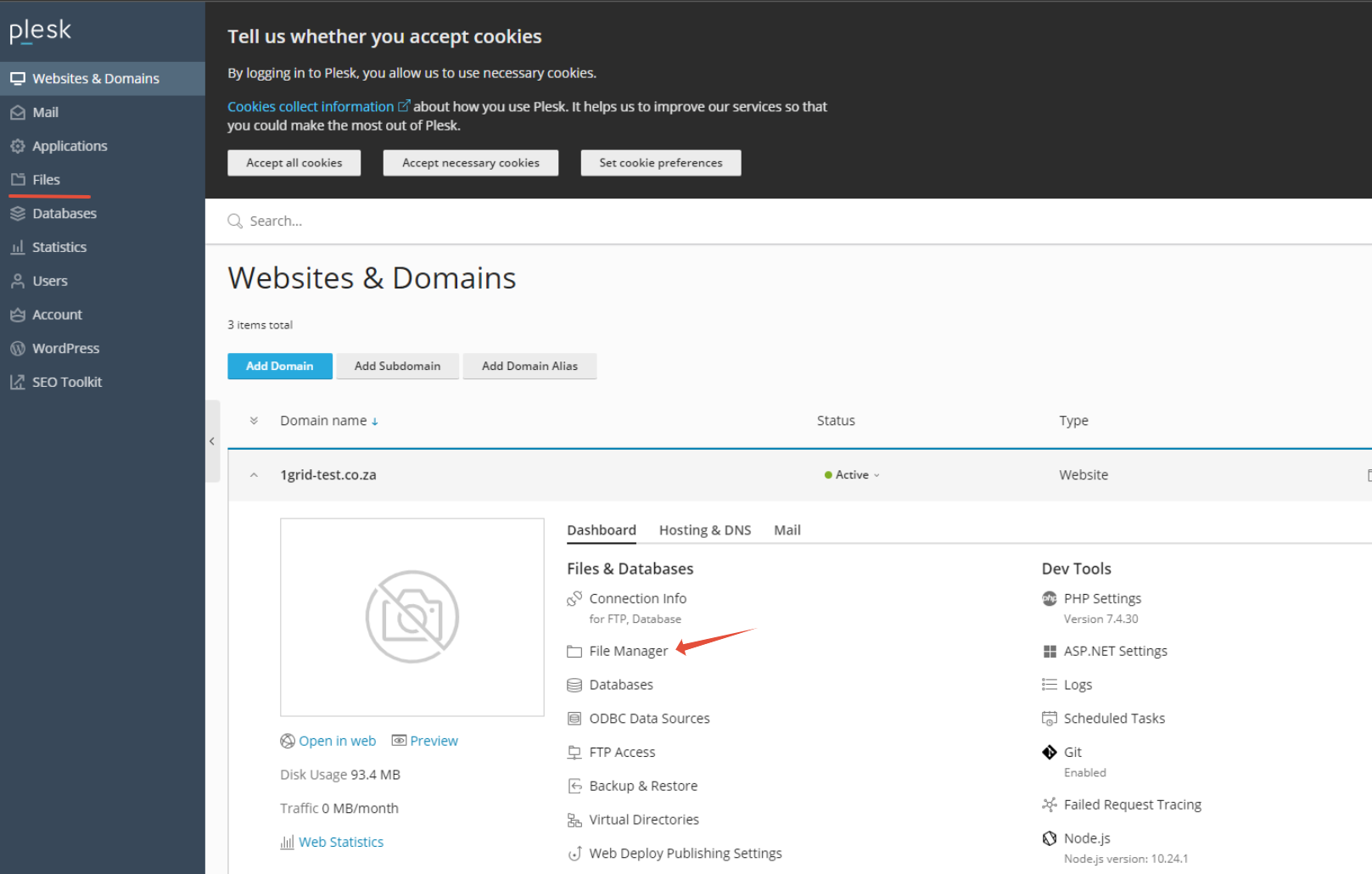Click the Type column header

click(x=1073, y=421)
